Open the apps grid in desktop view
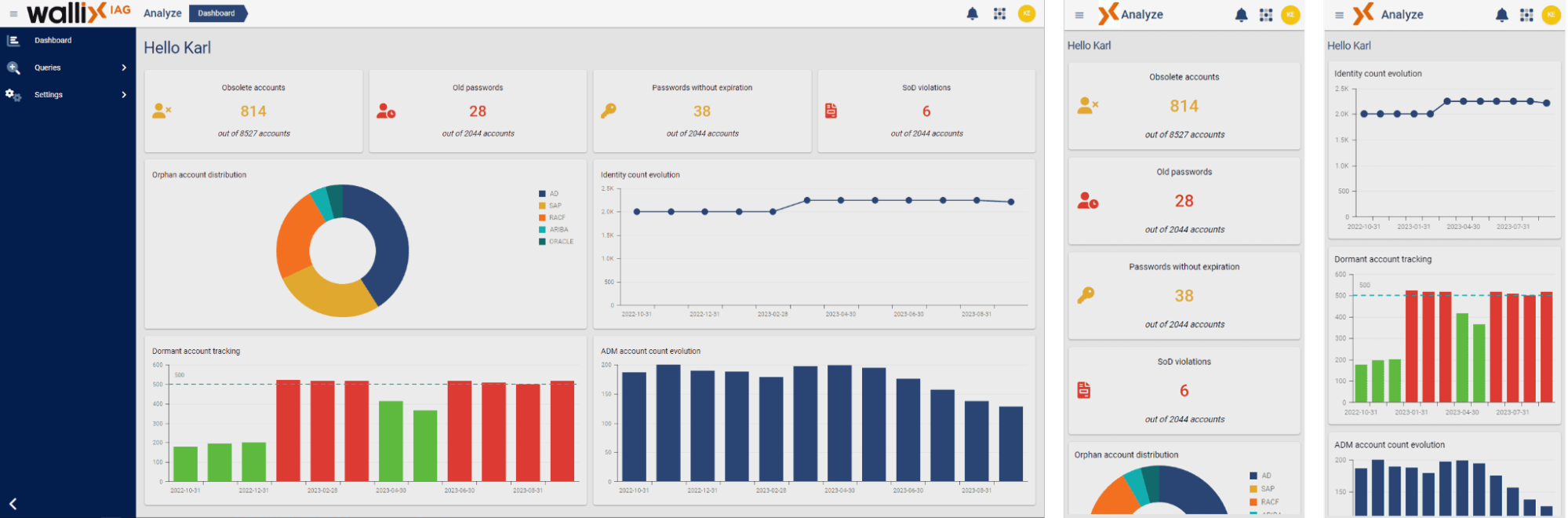The height and width of the screenshot is (518, 1568). tap(999, 13)
